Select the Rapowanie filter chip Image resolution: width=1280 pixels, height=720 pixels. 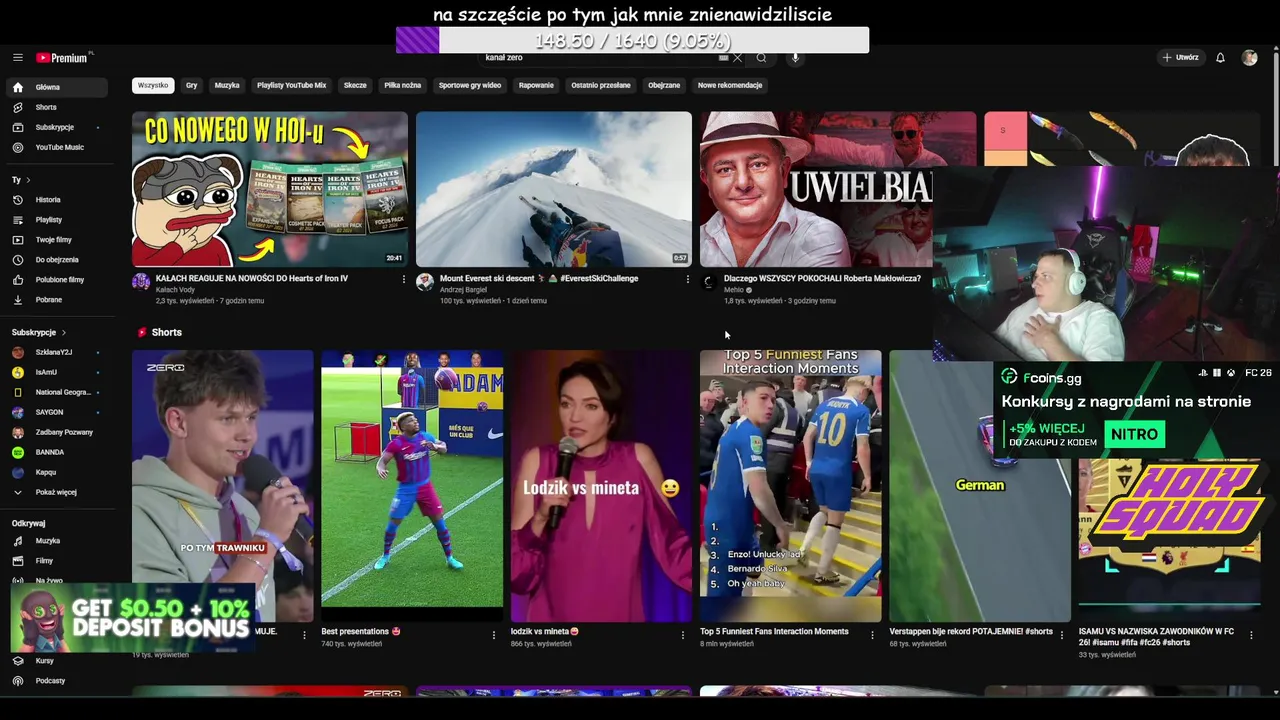[536, 85]
